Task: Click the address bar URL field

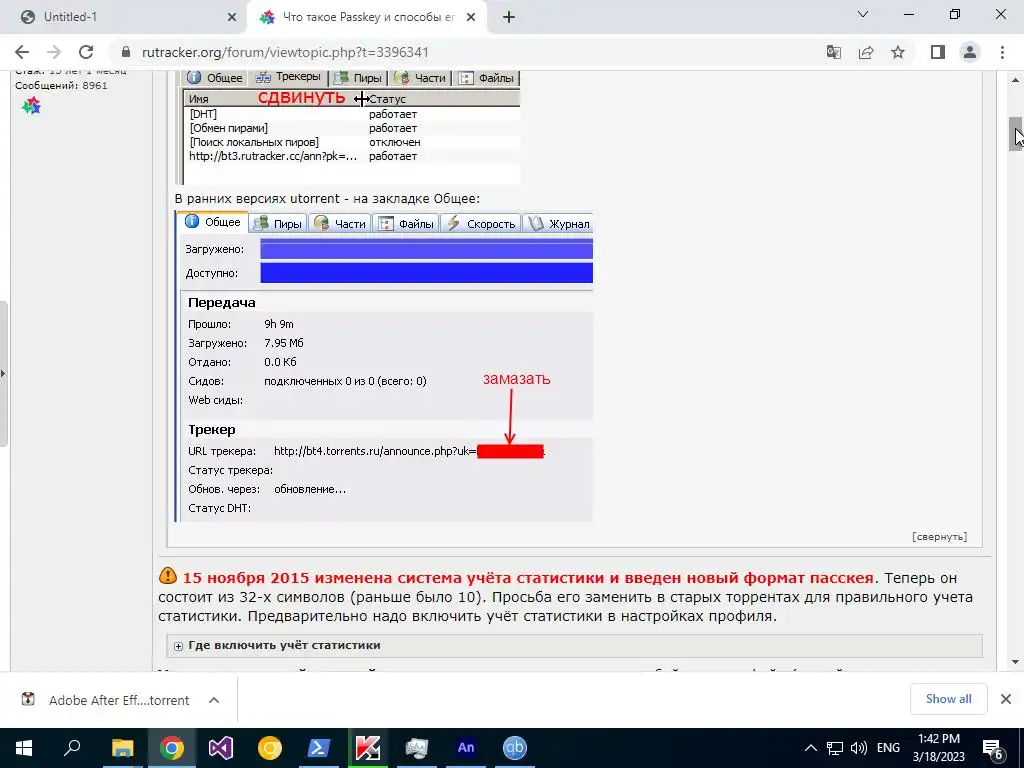Action: click(x=470, y=52)
